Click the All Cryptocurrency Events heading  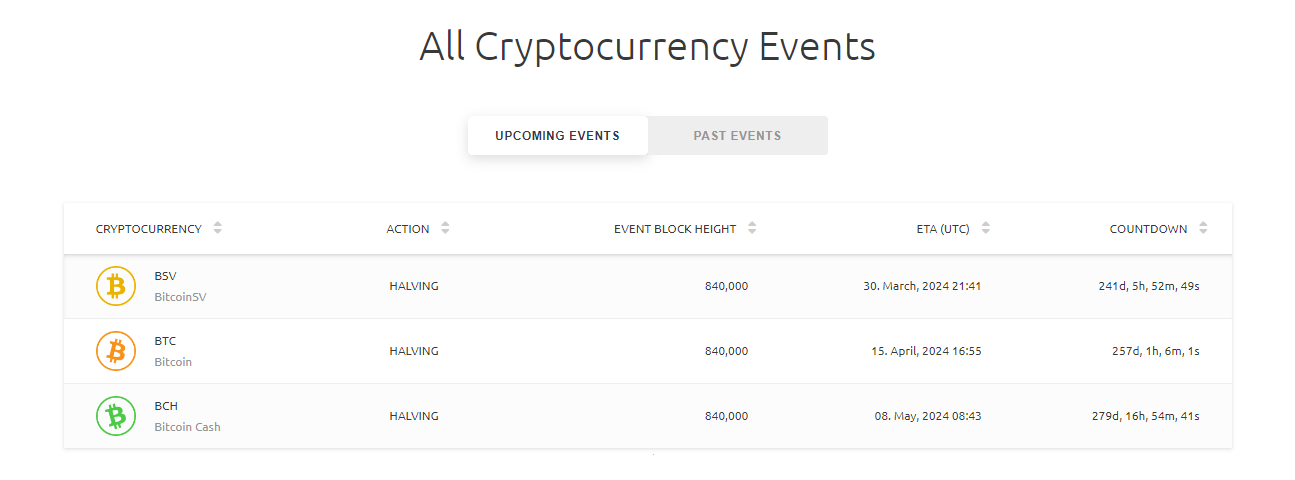(647, 46)
